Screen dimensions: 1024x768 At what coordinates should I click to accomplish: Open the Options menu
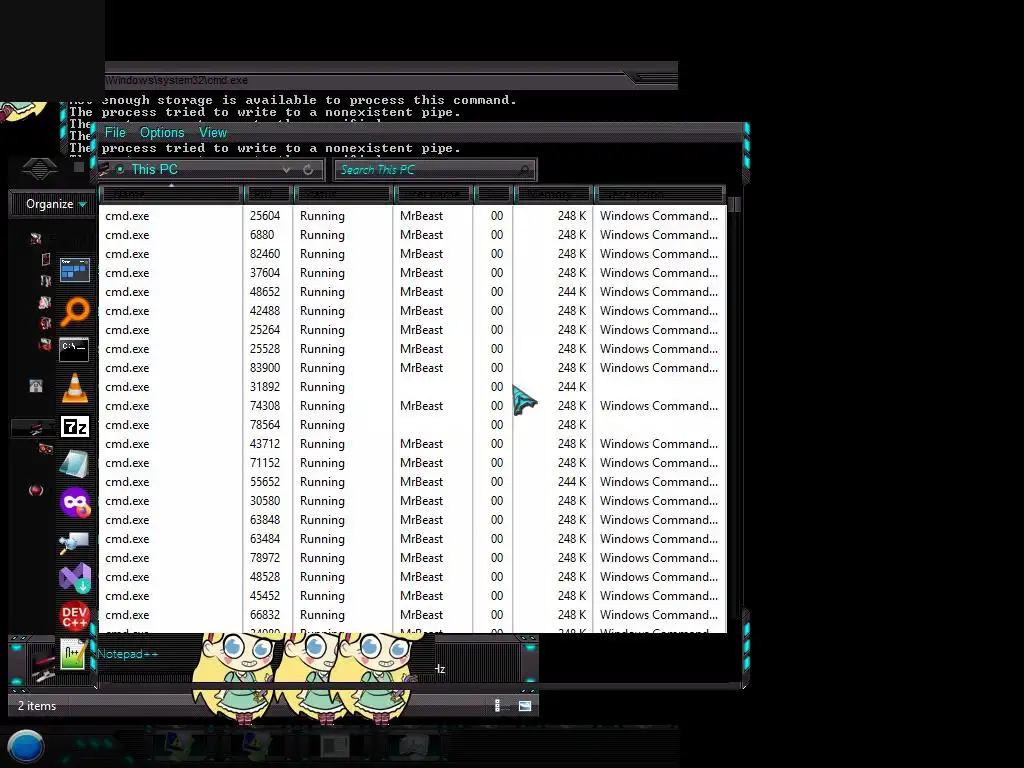[162, 133]
